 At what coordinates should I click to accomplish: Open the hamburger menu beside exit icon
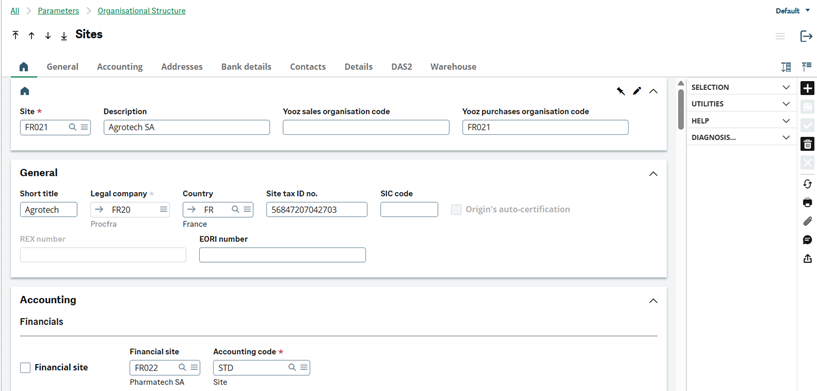click(781, 36)
